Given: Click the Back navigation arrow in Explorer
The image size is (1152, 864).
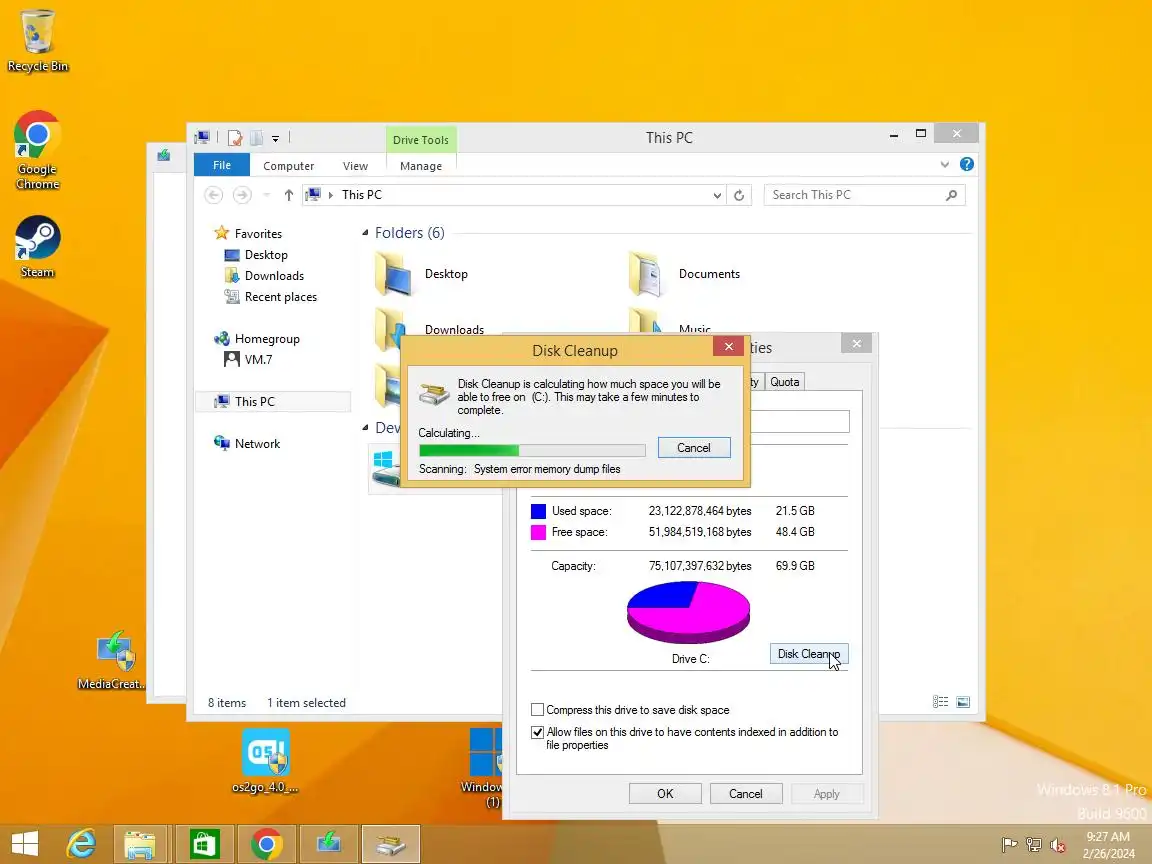Looking at the screenshot, I should 213,195.
